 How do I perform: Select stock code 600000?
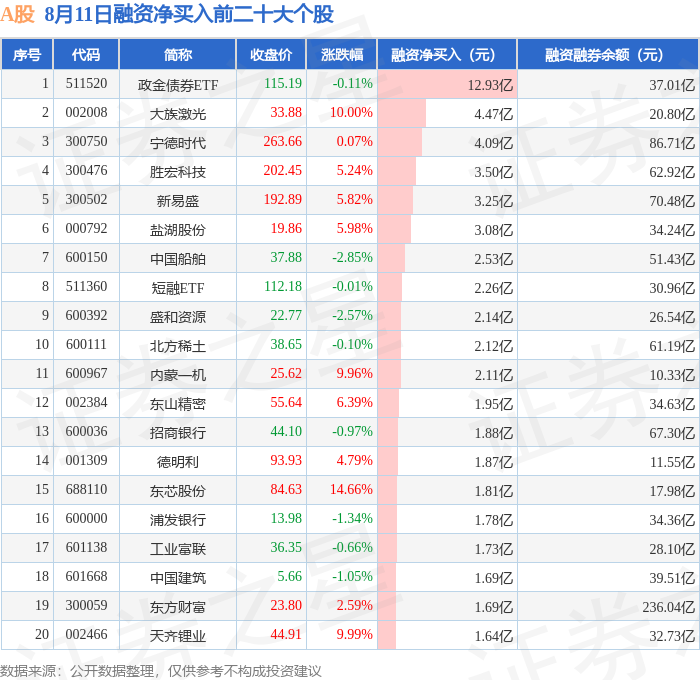coord(86,519)
